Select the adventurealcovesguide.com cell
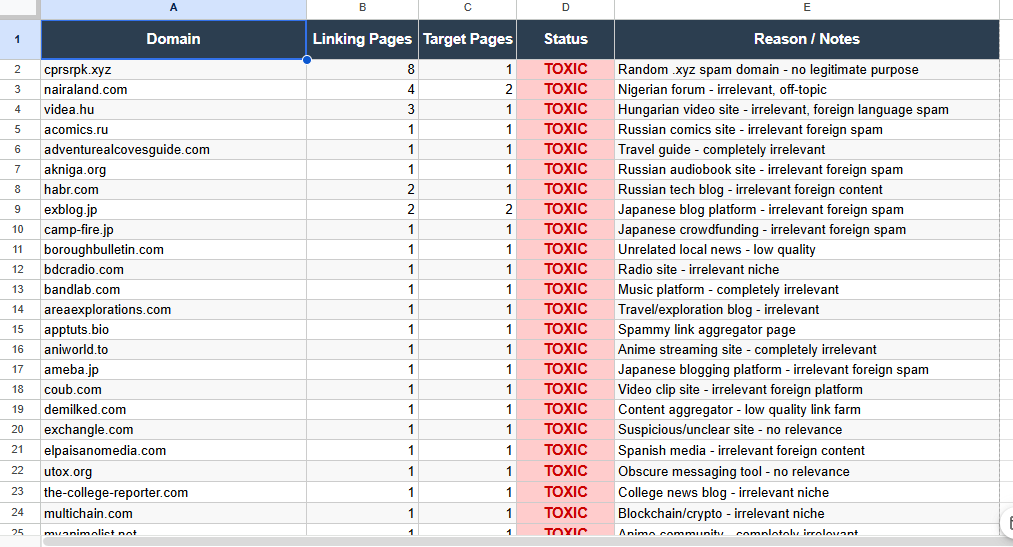Viewport: 1013px width, 547px height. point(173,150)
